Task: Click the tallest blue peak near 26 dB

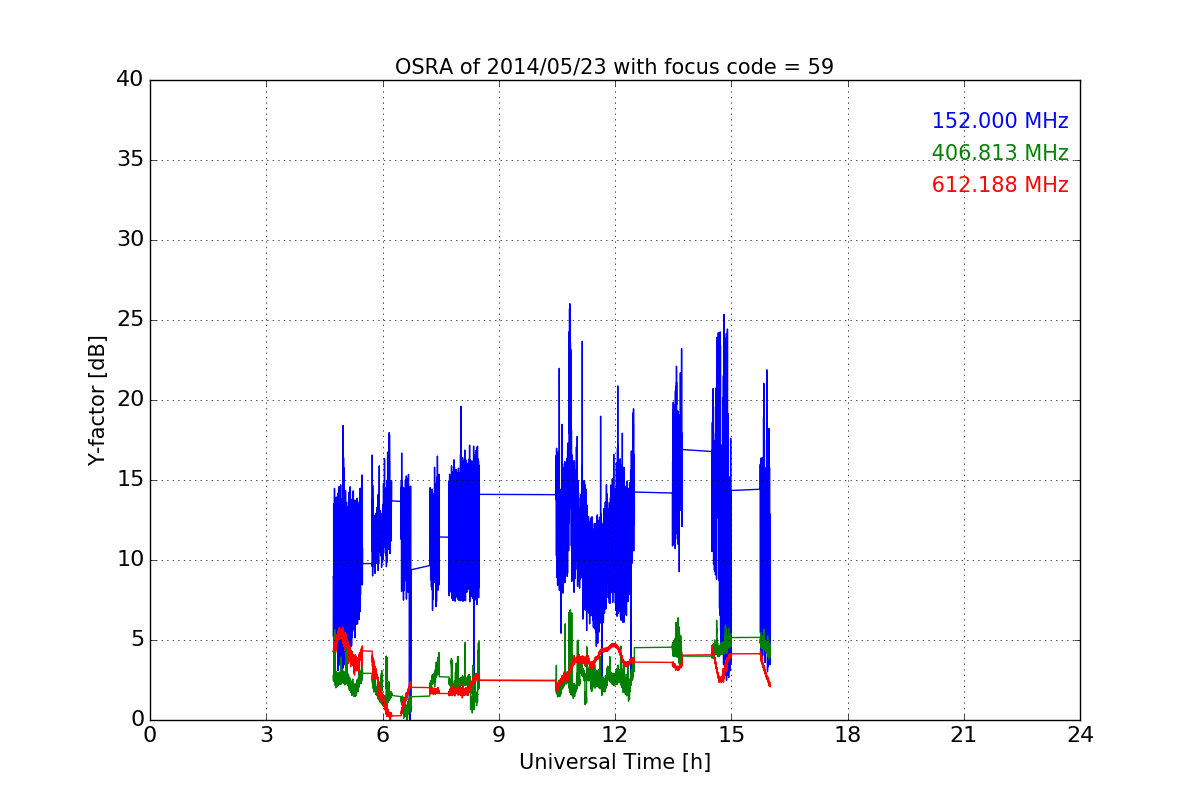Action: [x=570, y=306]
